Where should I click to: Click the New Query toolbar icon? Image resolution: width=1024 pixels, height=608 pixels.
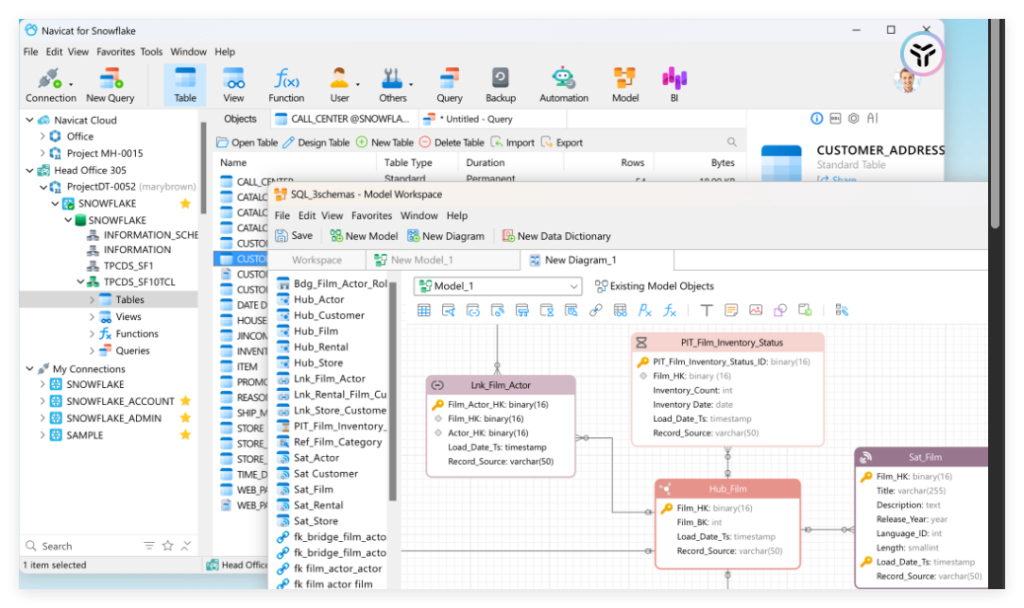coord(110,86)
